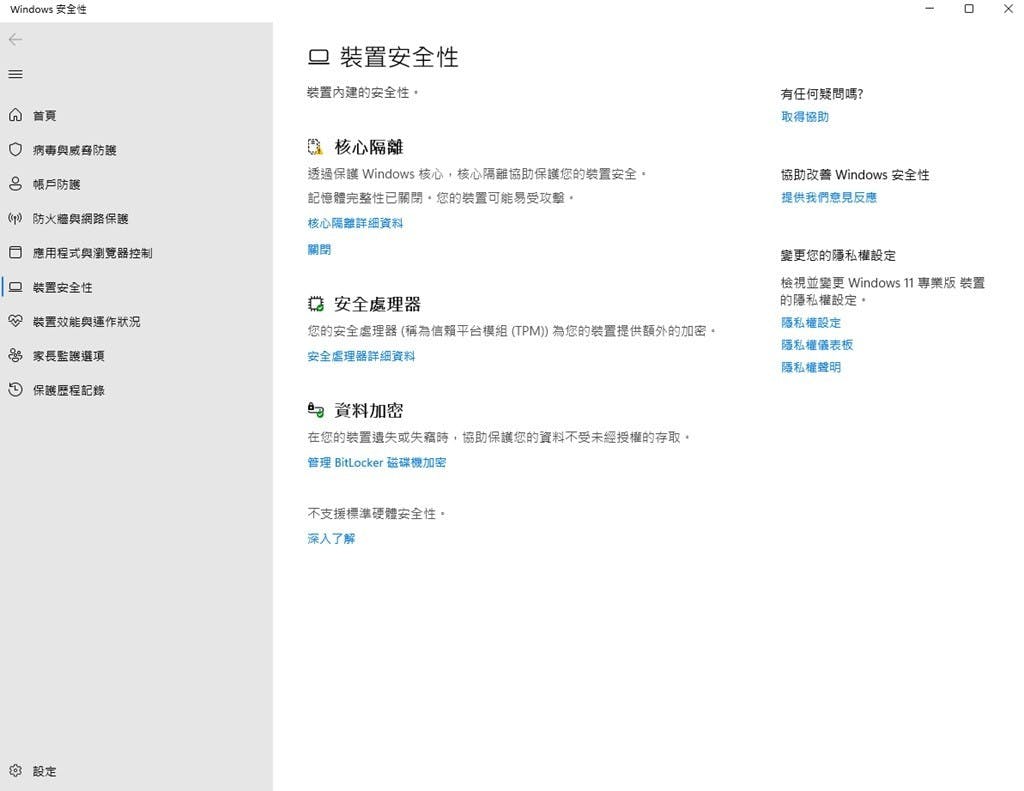Click the account protection person icon
This screenshot has width=1024, height=791.
(x=15, y=184)
